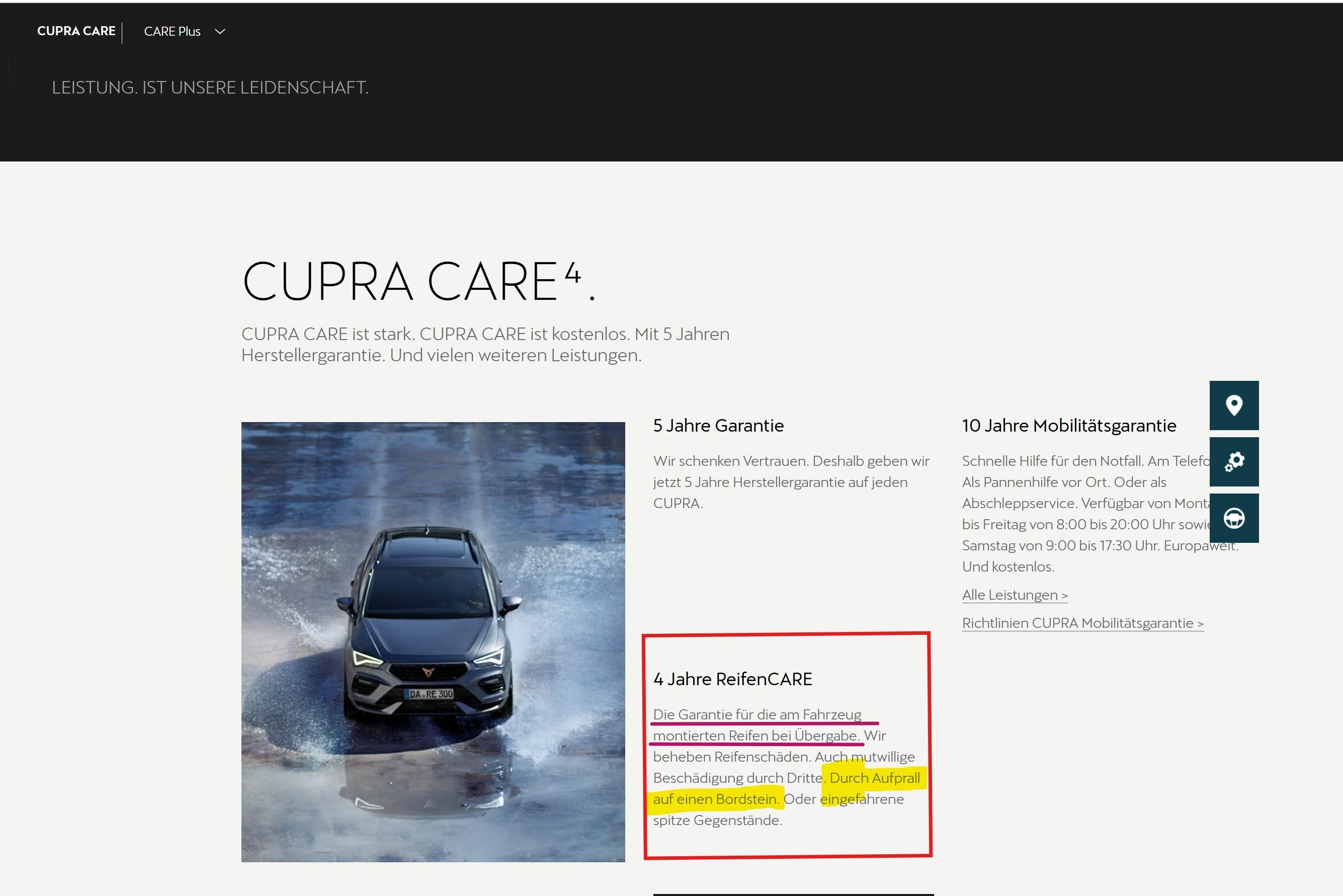
Task: Click the footnote 4 superscript in title
Action: click(x=572, y=272)
